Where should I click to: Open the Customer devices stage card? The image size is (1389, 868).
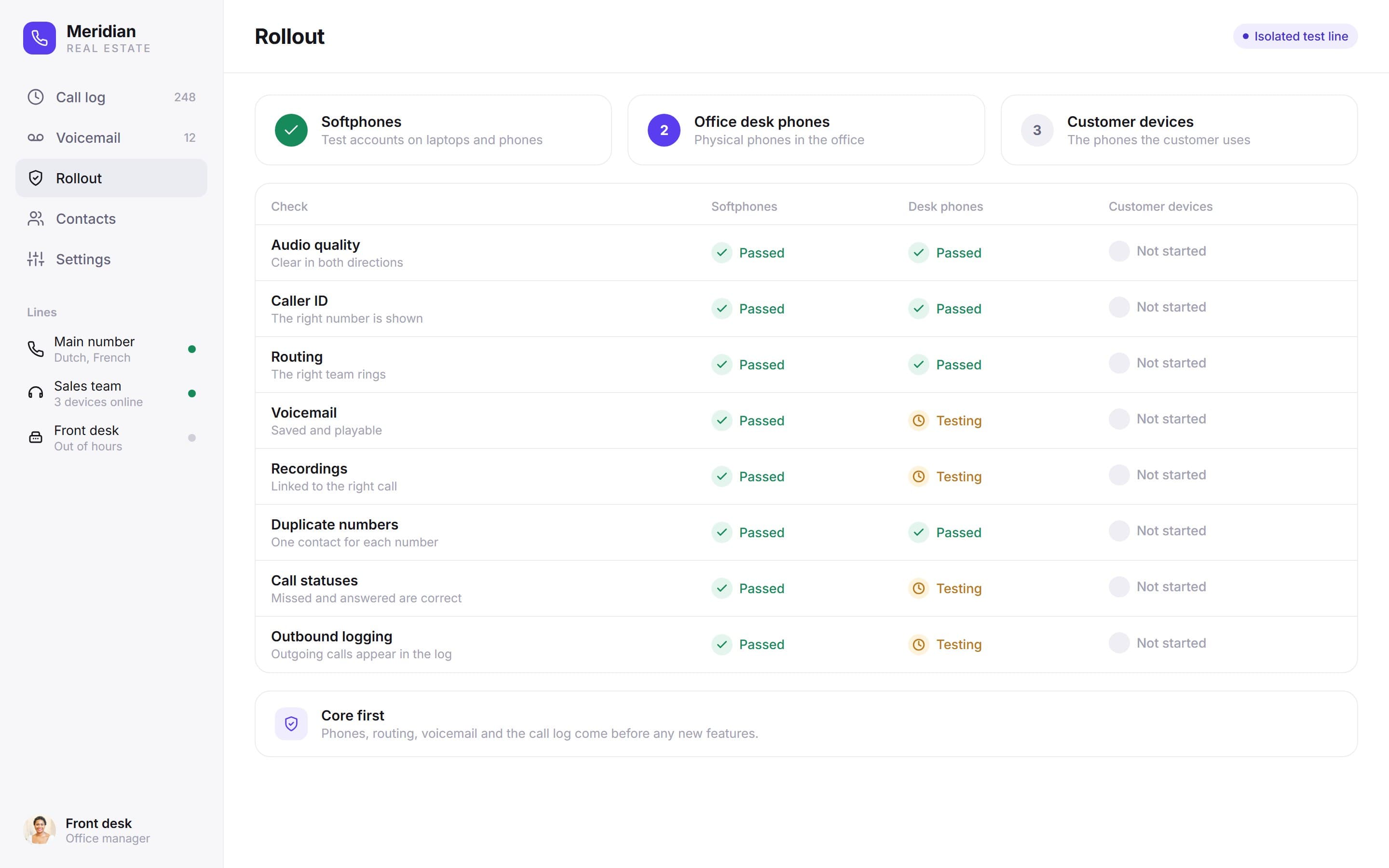1180,130
